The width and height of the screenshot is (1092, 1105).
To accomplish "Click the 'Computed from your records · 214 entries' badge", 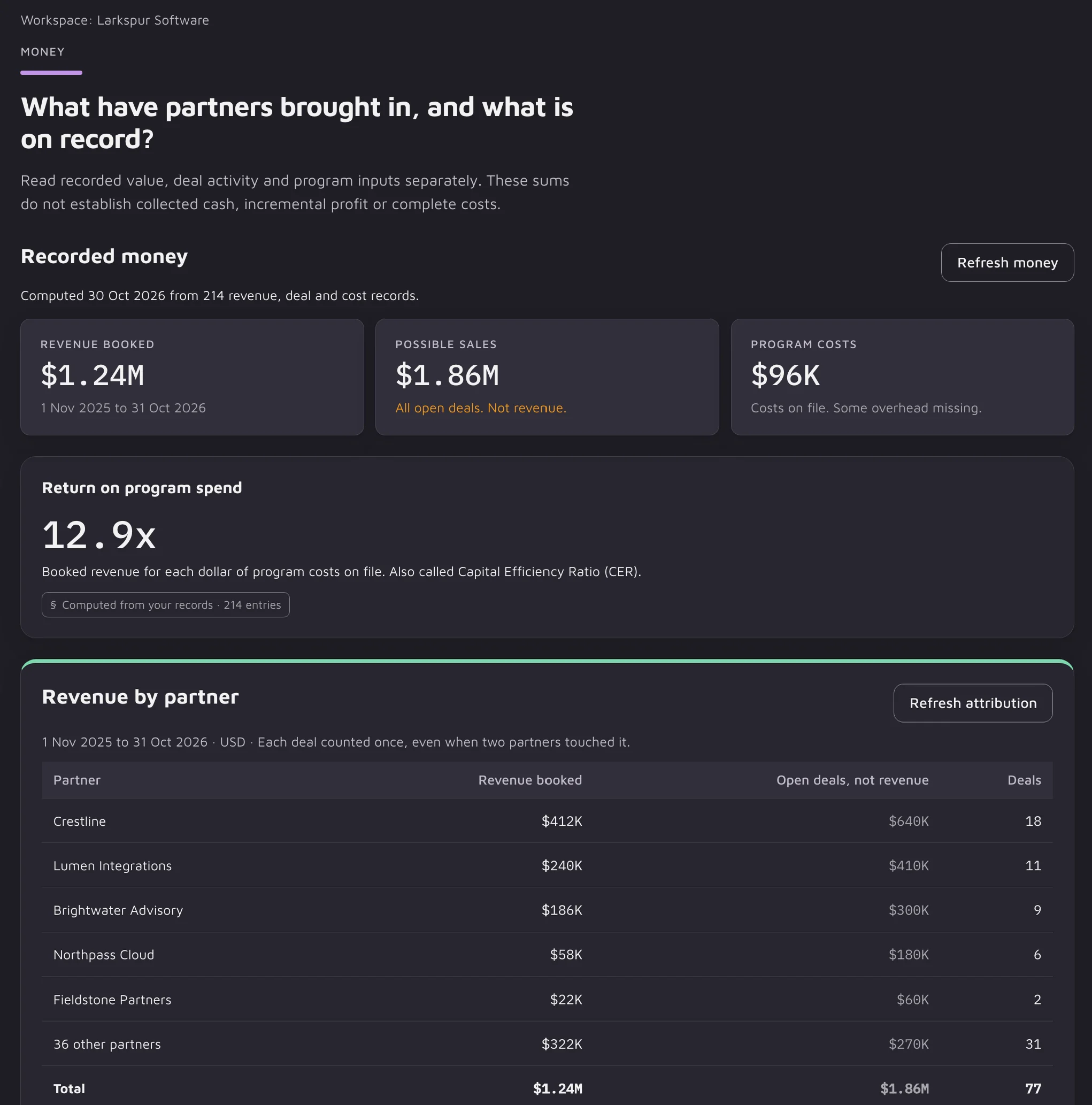I will 166,604.
